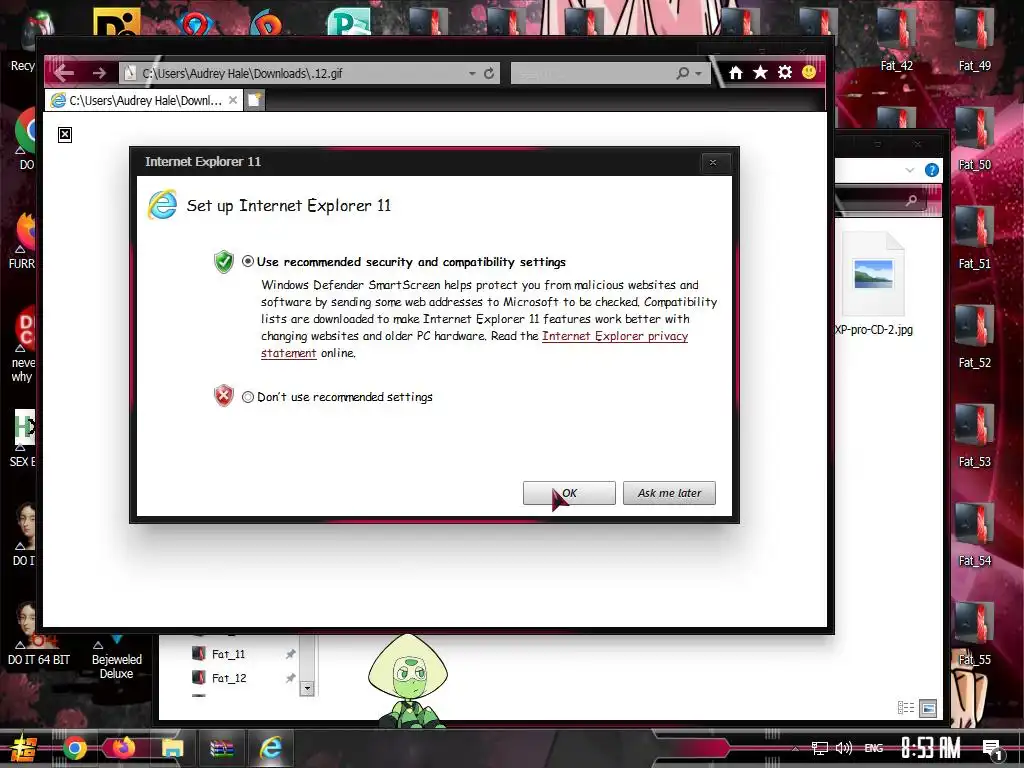Close the C:\Users\Audrey Hale tab
1024x768 pixels.
click(232, 100)
